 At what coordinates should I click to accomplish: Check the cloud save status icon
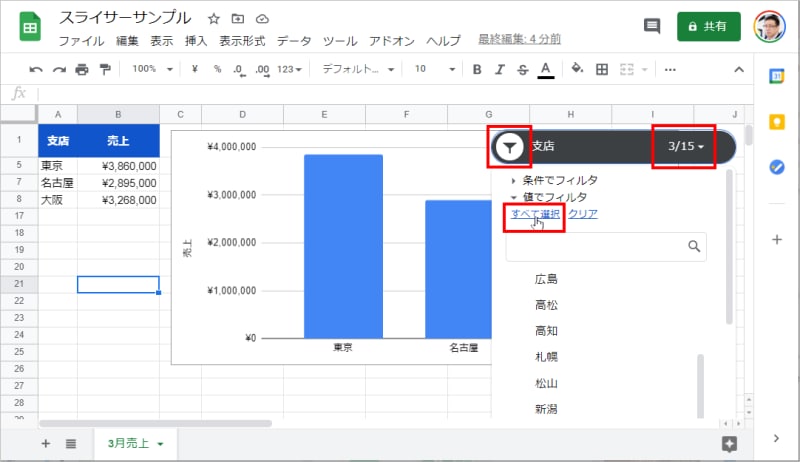coord(262,19)
